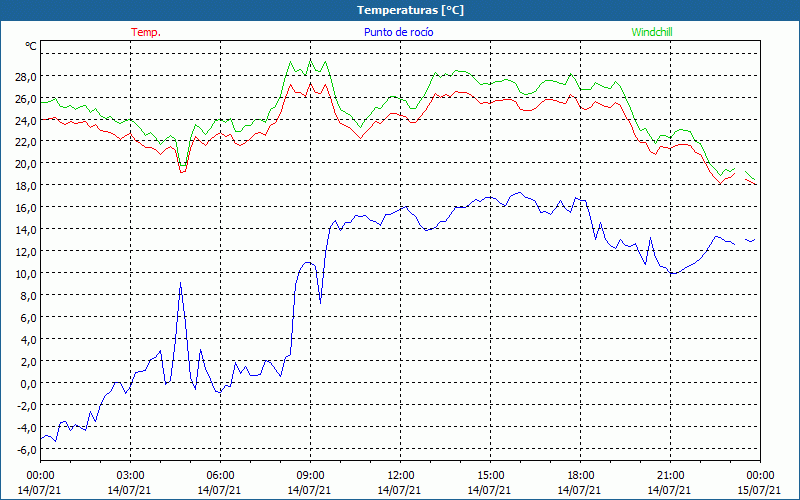Click the 09:00 time axis label
The width and height of the screenshot is (800, 500).
click(x=310, y=476)
